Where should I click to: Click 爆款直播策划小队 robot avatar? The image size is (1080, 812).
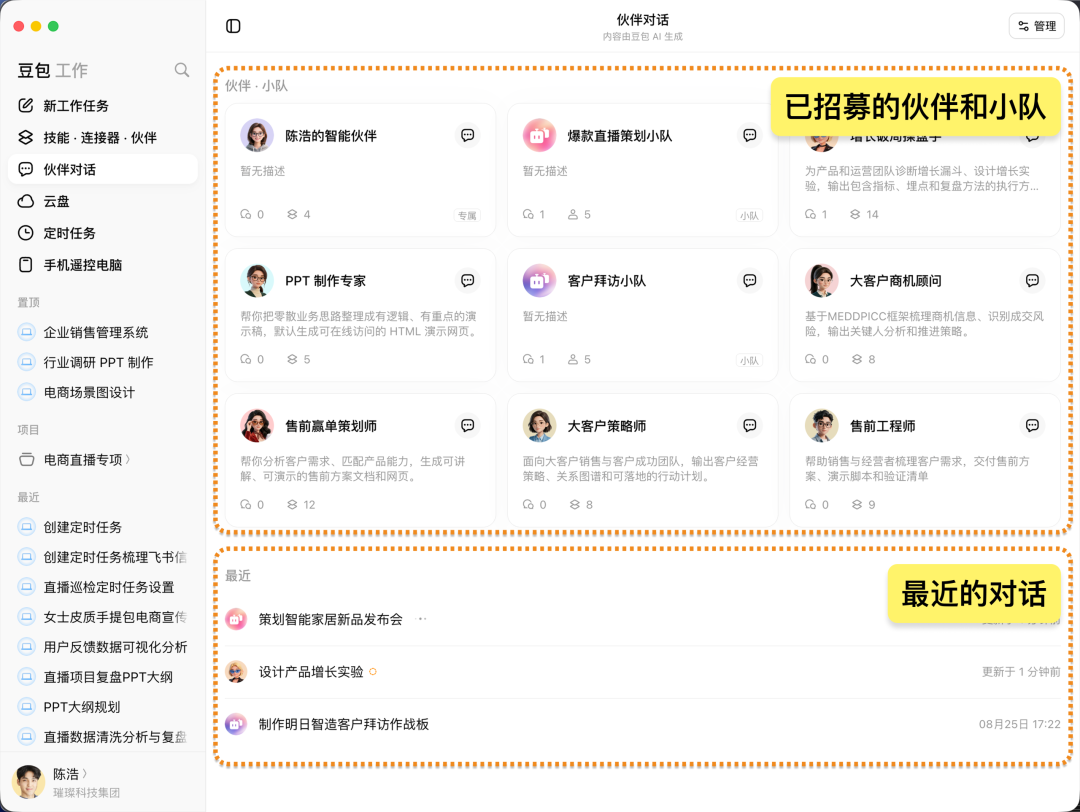[x=539, y=136]
